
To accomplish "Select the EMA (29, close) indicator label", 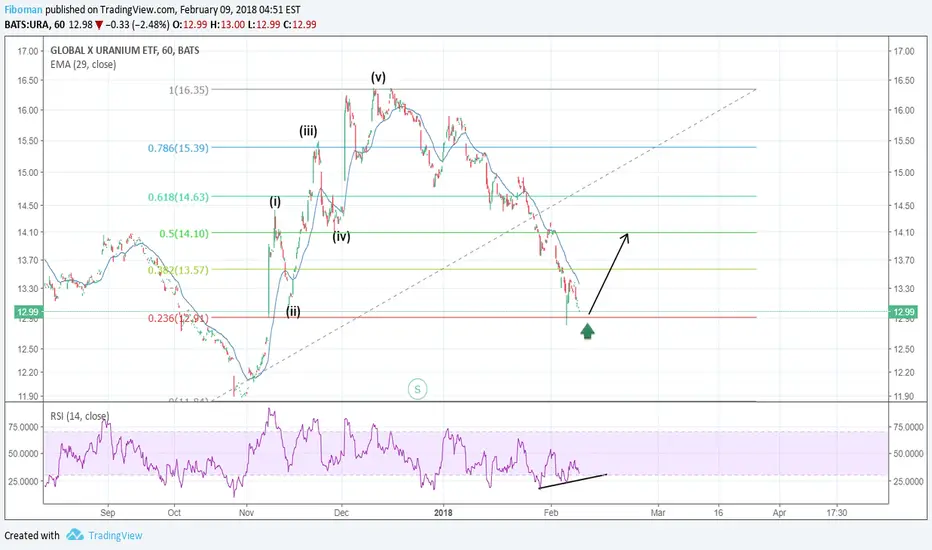I will 83,65.
